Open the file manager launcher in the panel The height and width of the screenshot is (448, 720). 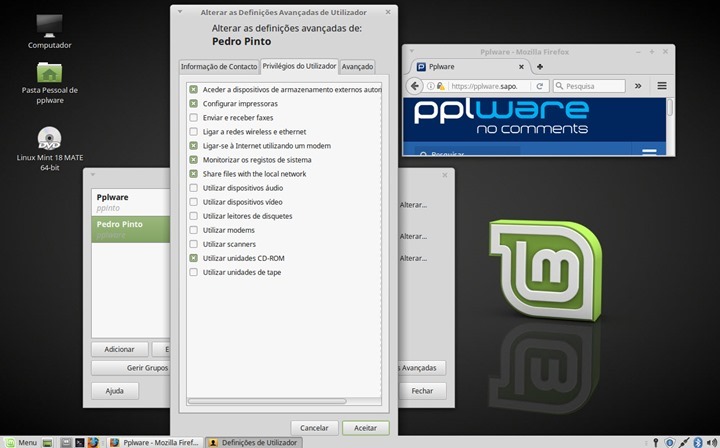(x=67, y=442)
